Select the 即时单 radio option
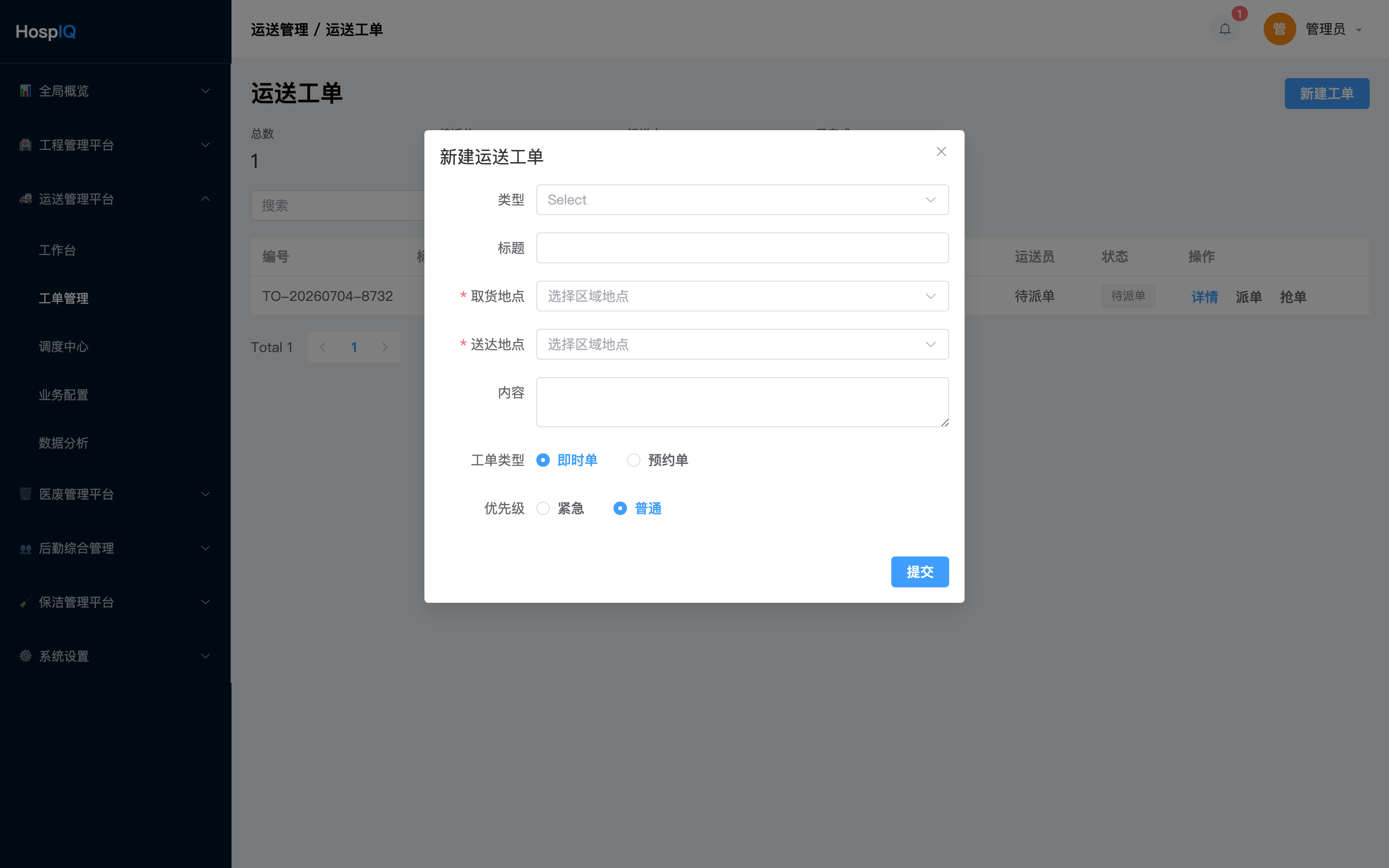1389x868 pixels. point(567,460)
